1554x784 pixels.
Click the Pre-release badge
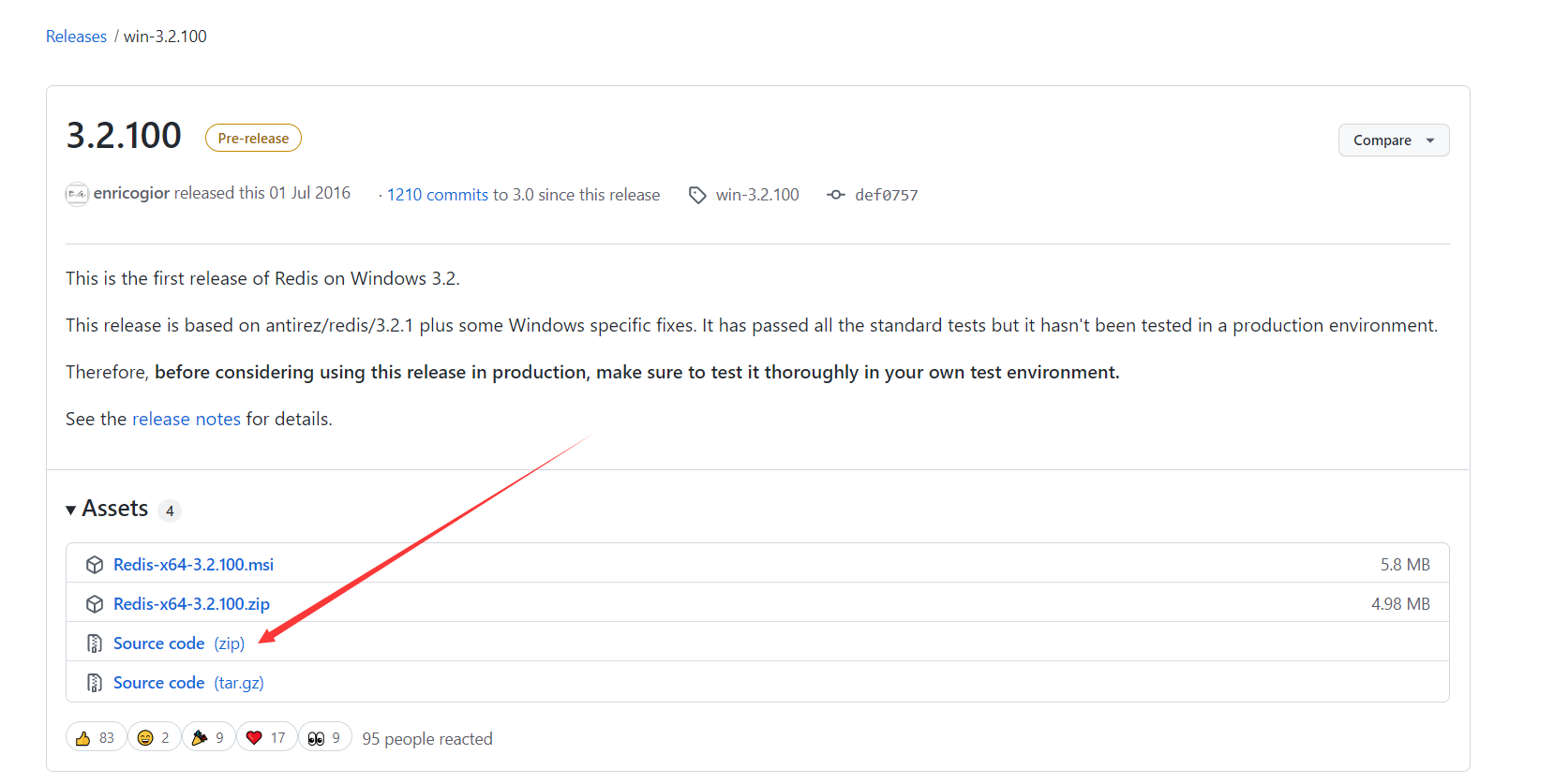click(253, 138)
